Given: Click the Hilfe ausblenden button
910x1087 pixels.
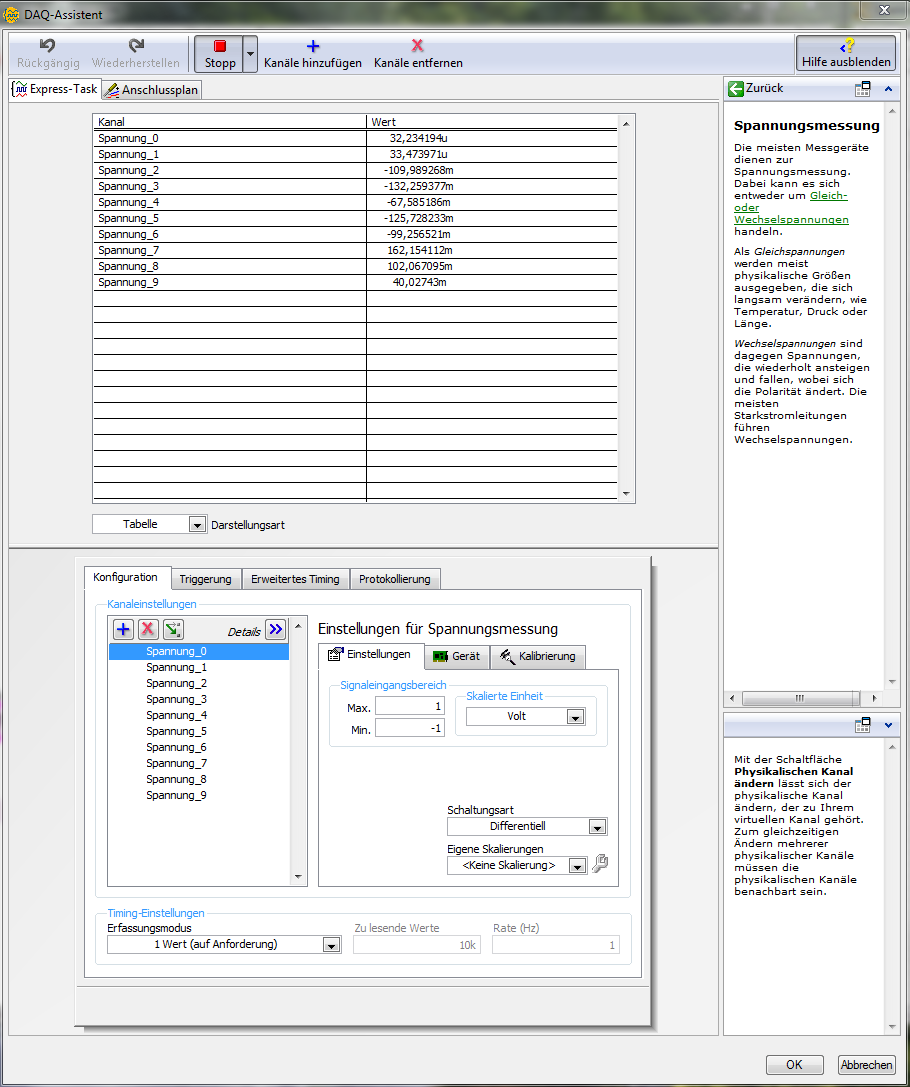Looking at the screenshot, I should coord(846,54).
